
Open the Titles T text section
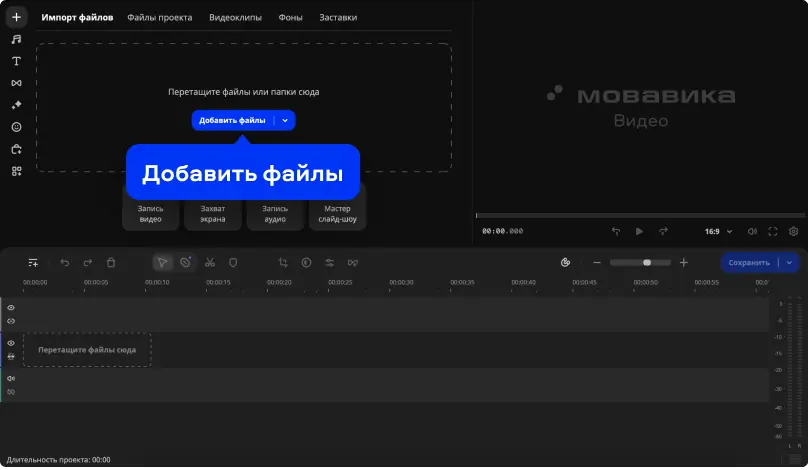(x=16, y=61)
